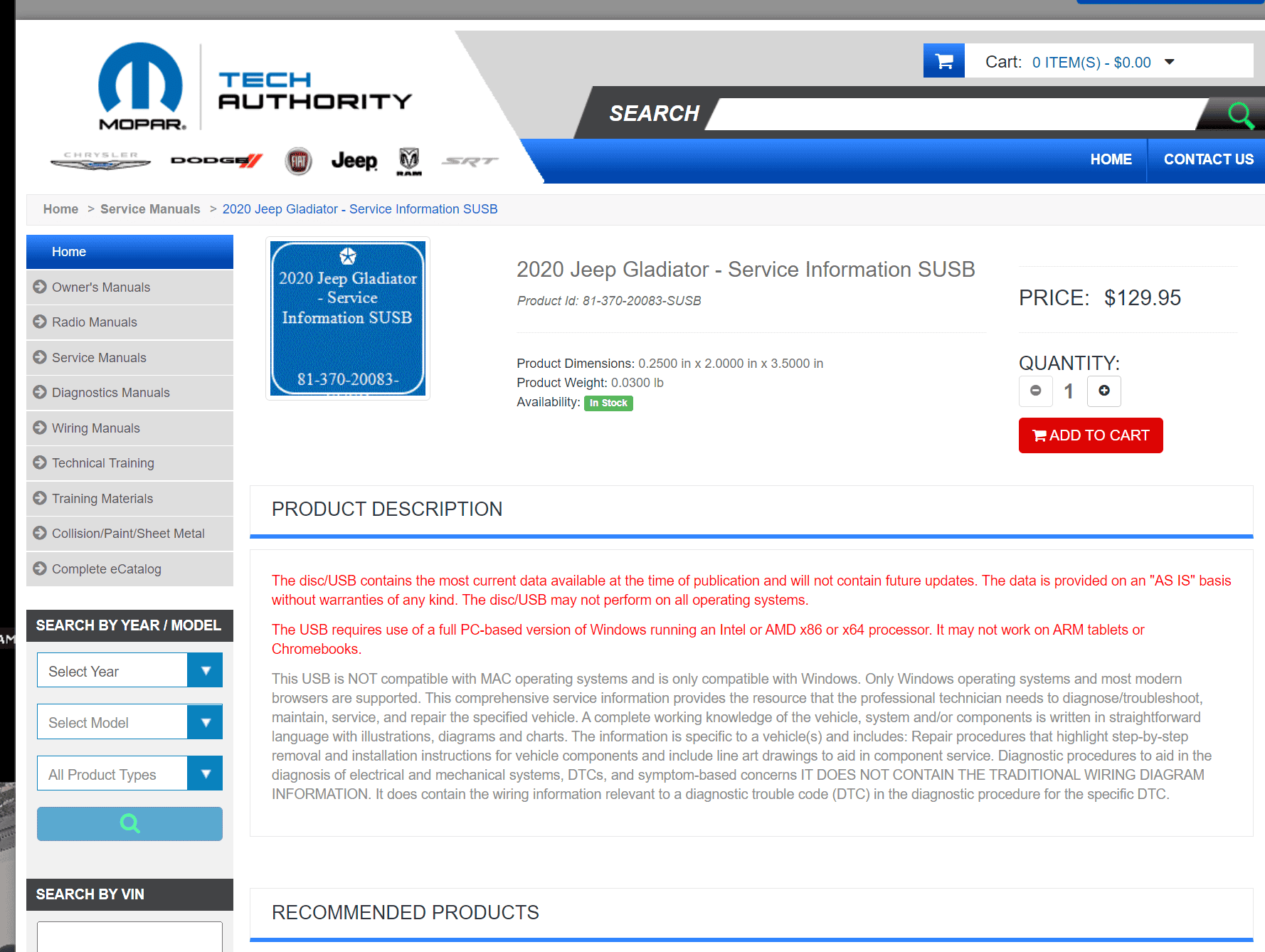Click the arrow icon beside Collision/Paint/Sheet Metal
The height and width of the screenshot is (952, 1265).
coord(40,533)
